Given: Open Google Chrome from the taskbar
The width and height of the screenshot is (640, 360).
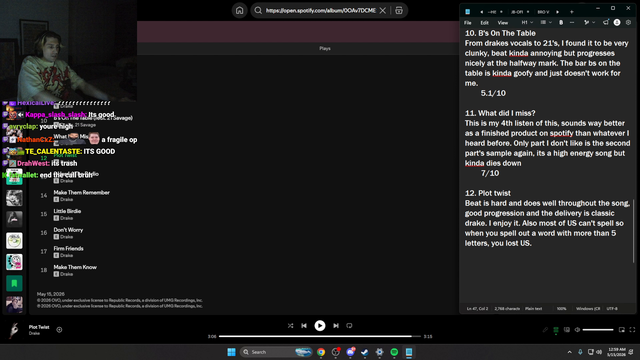Looking at the screenshot, I should (x=321, y=352).
